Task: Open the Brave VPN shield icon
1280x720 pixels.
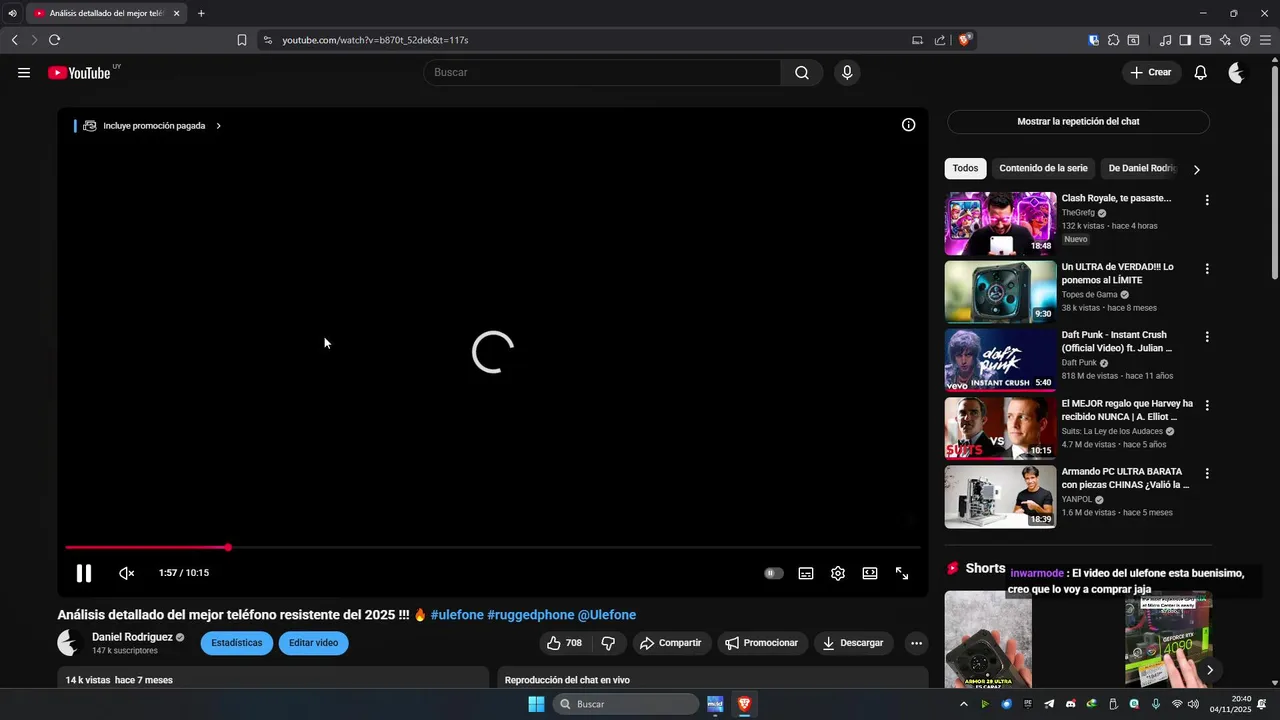Action: (1245, 40)
